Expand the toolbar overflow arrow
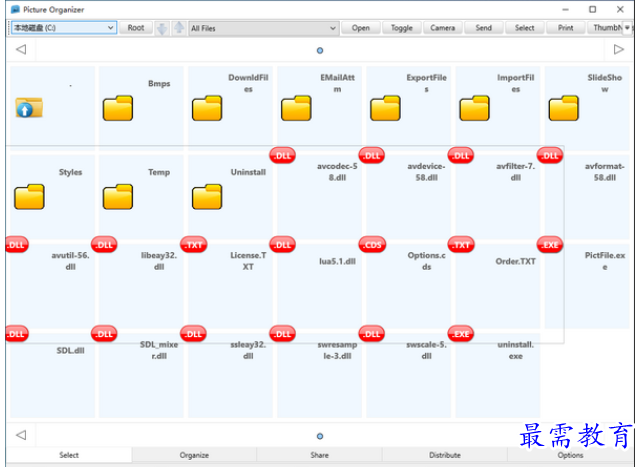The height and width of the screenshot is (467, 641). point(627,28)
